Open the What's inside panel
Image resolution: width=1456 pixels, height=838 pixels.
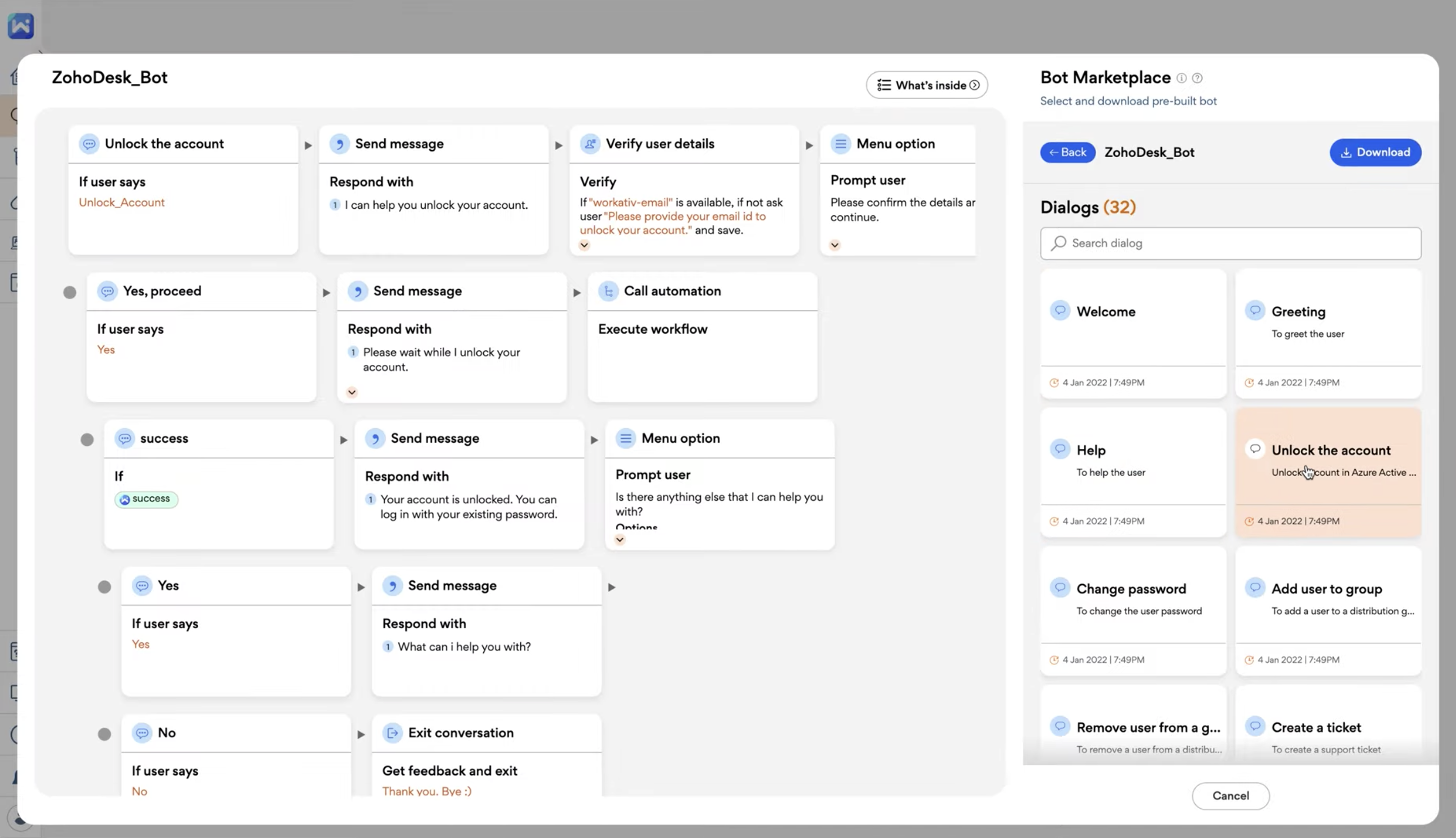click(x=927, y=85)
